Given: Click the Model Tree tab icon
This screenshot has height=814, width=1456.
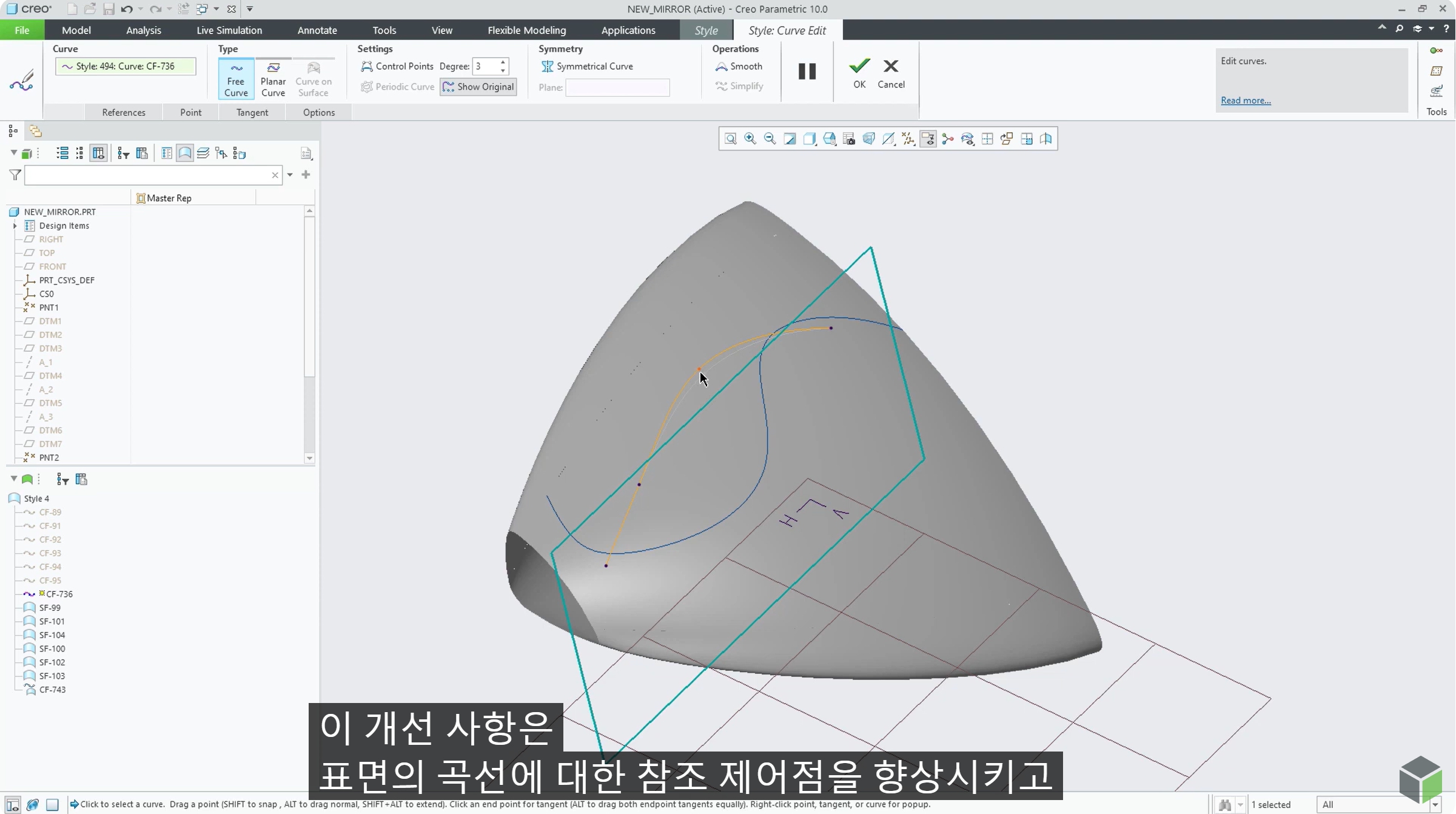Looking at the screenshot, I should click(13, 131).
